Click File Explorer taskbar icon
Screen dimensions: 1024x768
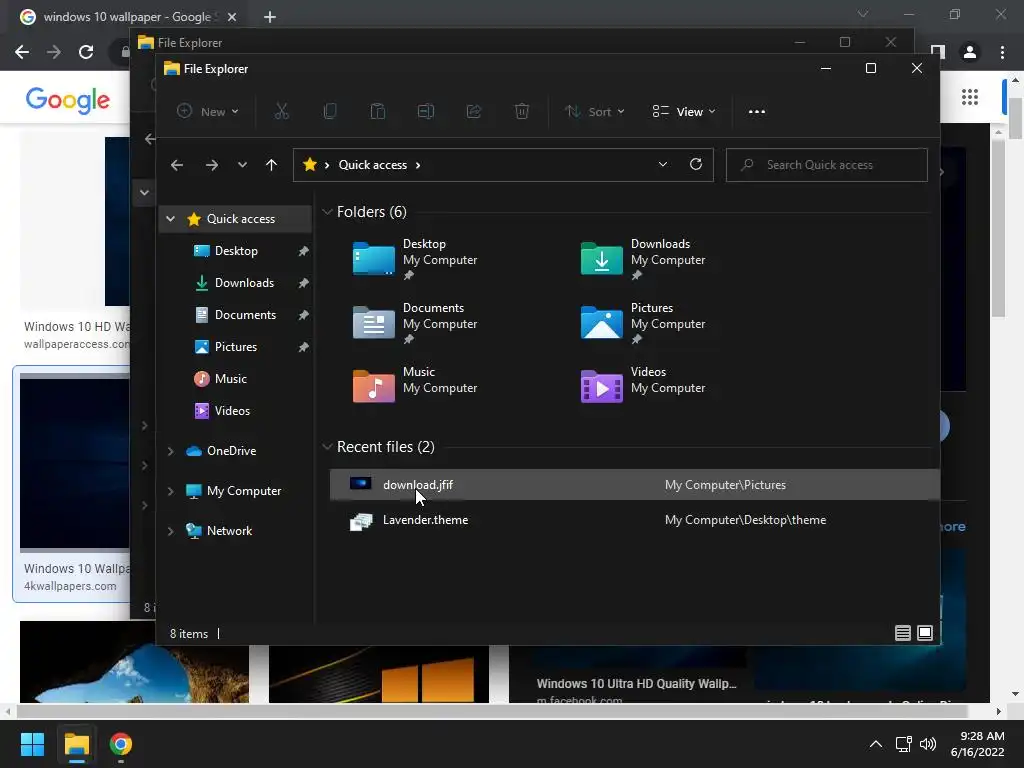coord(76,744)
